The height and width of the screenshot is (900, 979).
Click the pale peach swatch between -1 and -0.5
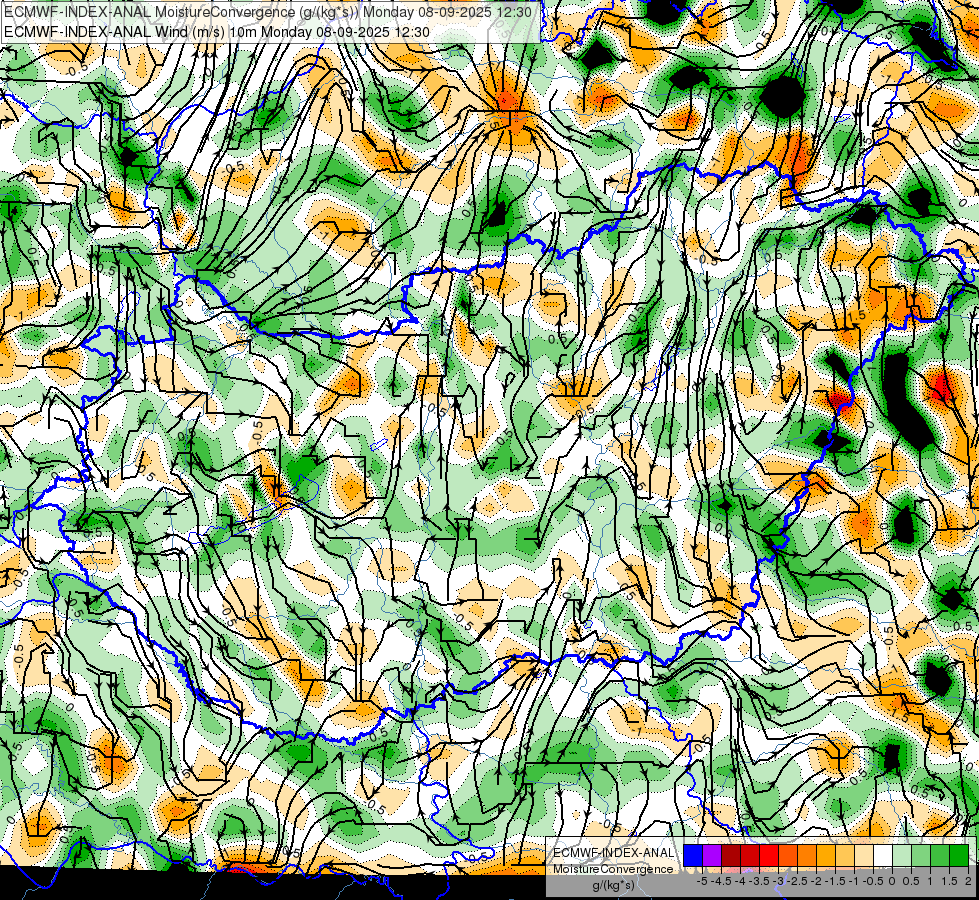coord(864,855)
